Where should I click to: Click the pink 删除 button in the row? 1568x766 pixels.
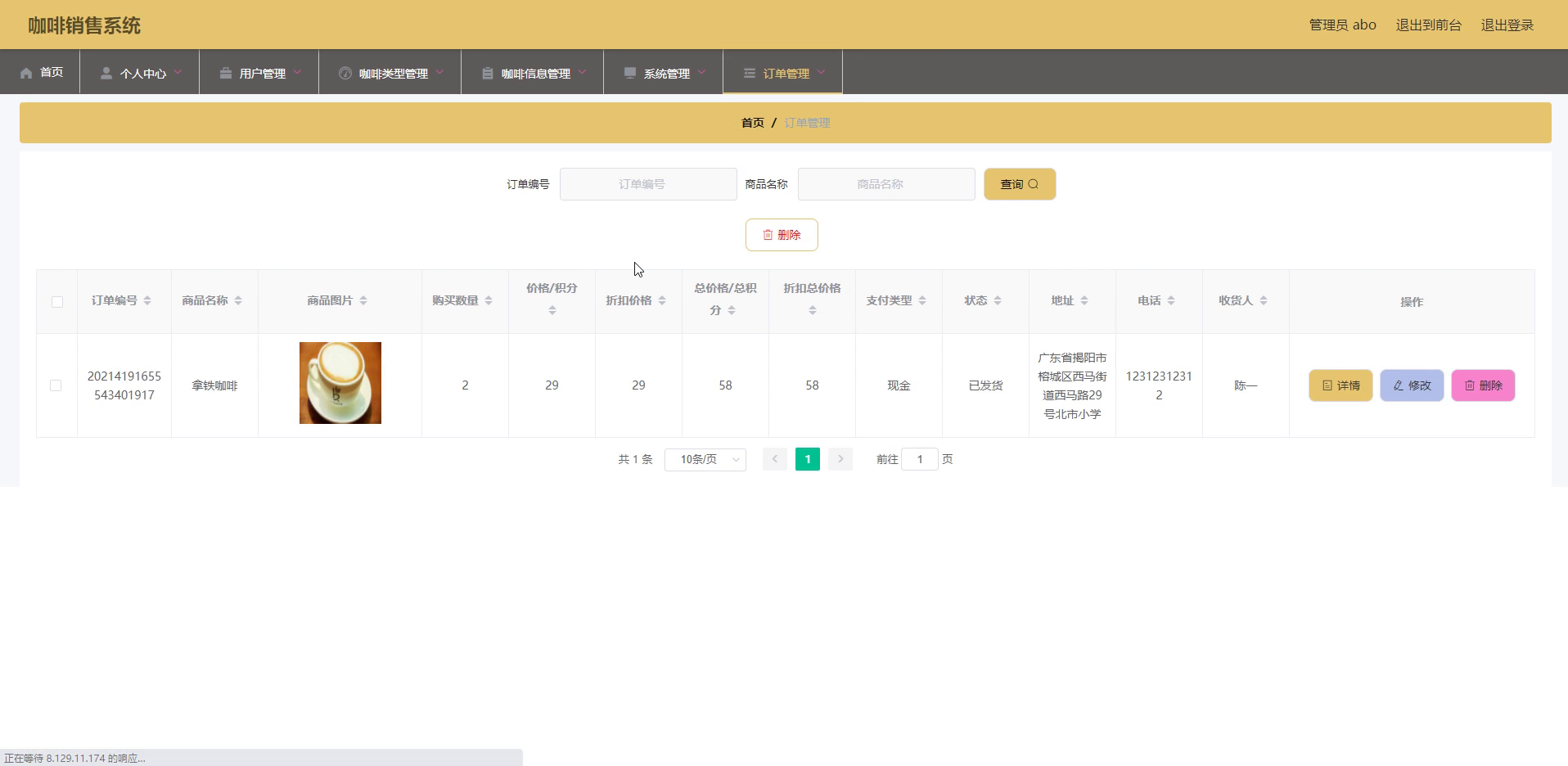[x=1483, y=385]
